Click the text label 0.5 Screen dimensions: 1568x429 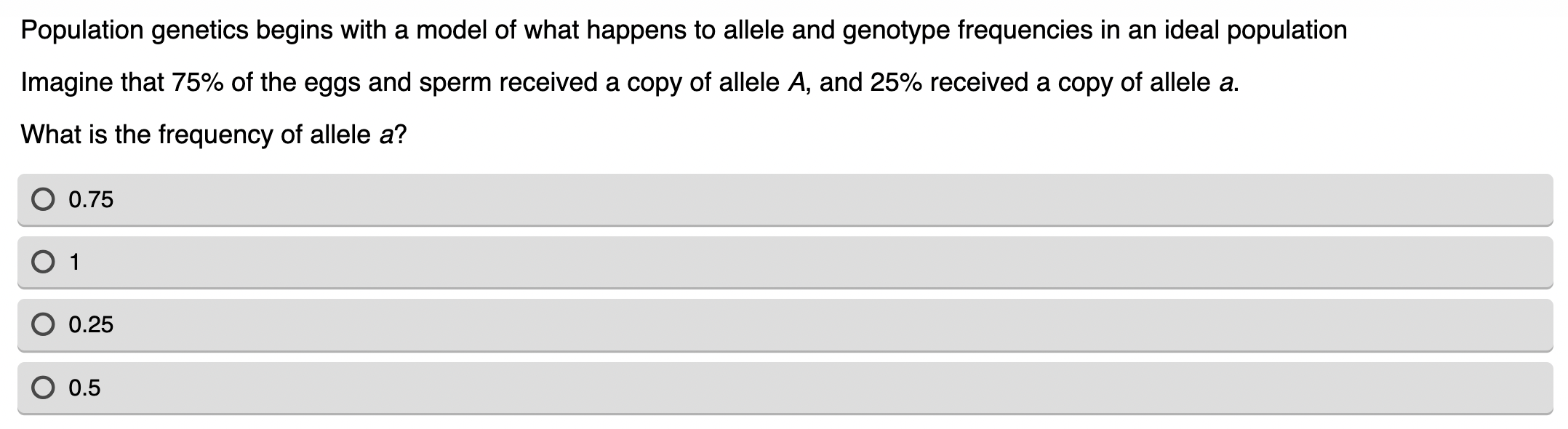[x=86, y=388]
